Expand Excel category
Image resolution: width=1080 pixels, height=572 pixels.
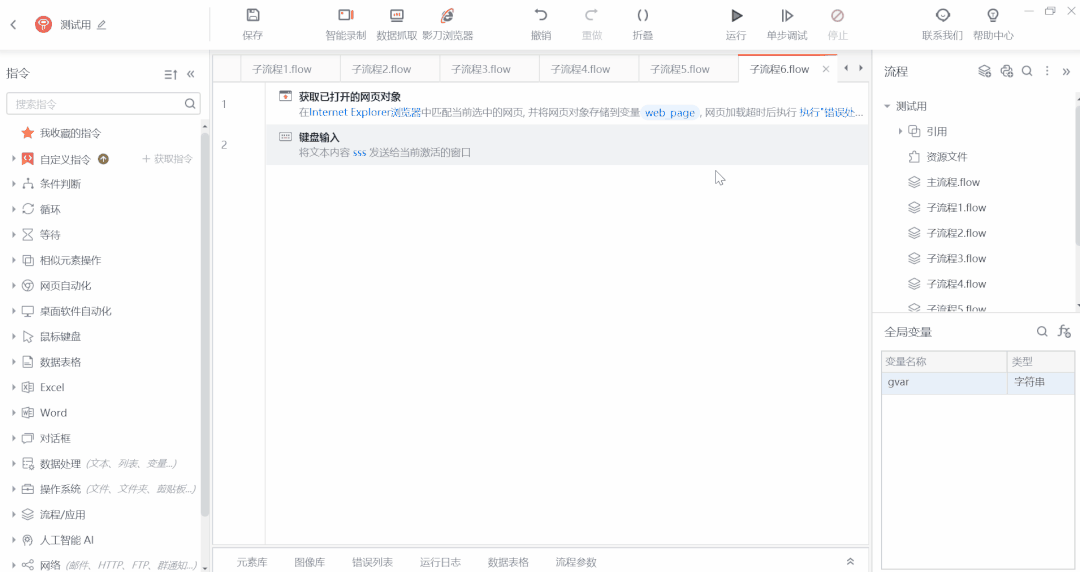point(13,387)
